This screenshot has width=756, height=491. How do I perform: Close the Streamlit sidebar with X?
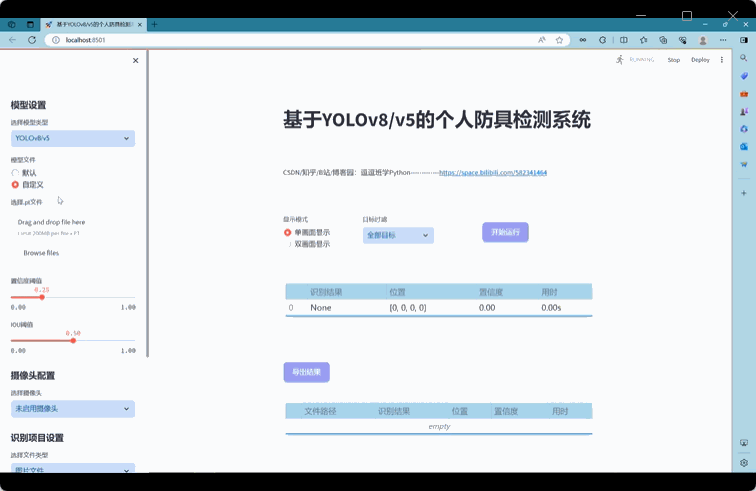click(x=135, y=60)
